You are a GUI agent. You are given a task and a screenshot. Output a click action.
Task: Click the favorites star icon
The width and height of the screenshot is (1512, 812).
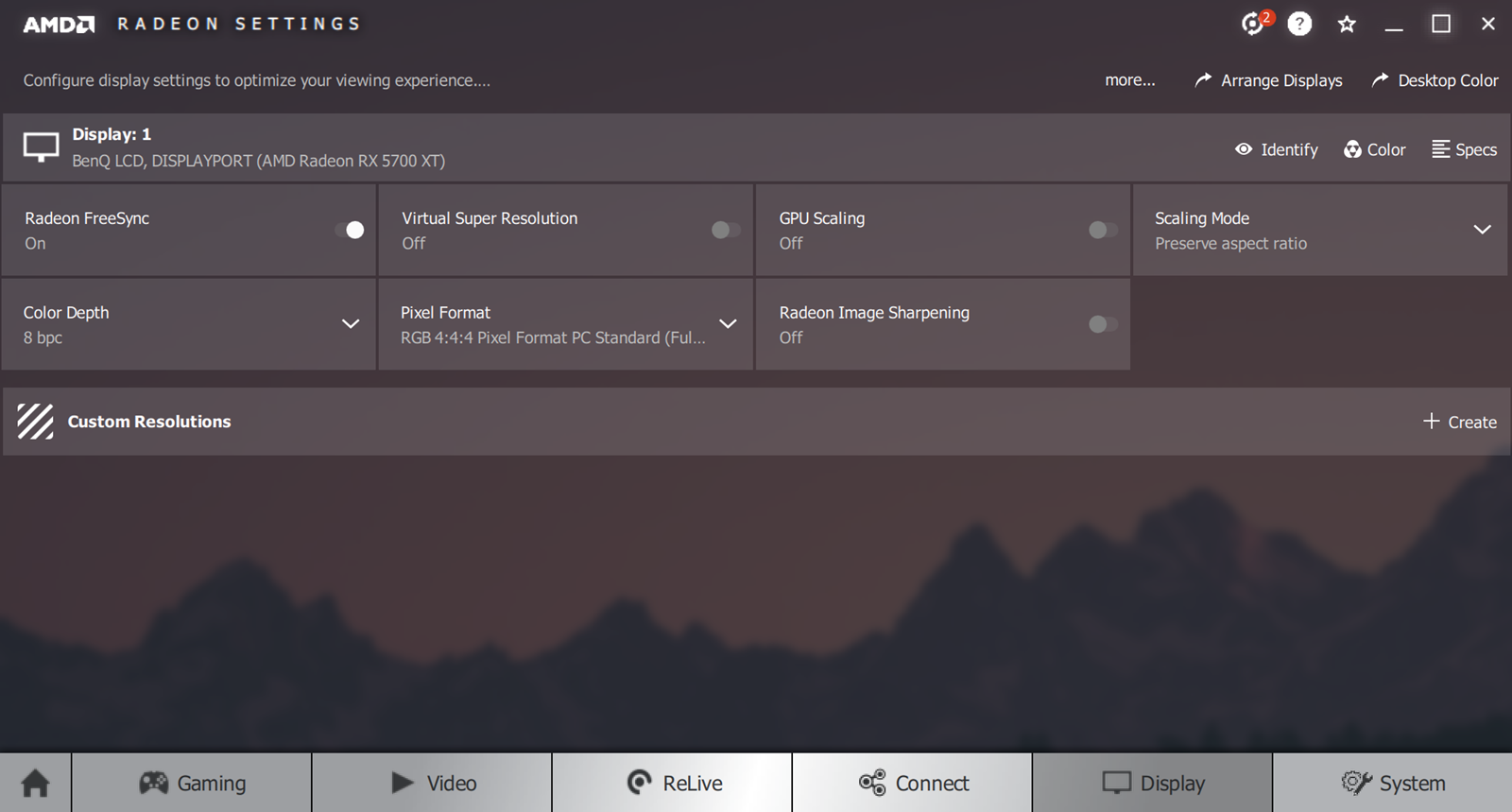pos(1347,25)
